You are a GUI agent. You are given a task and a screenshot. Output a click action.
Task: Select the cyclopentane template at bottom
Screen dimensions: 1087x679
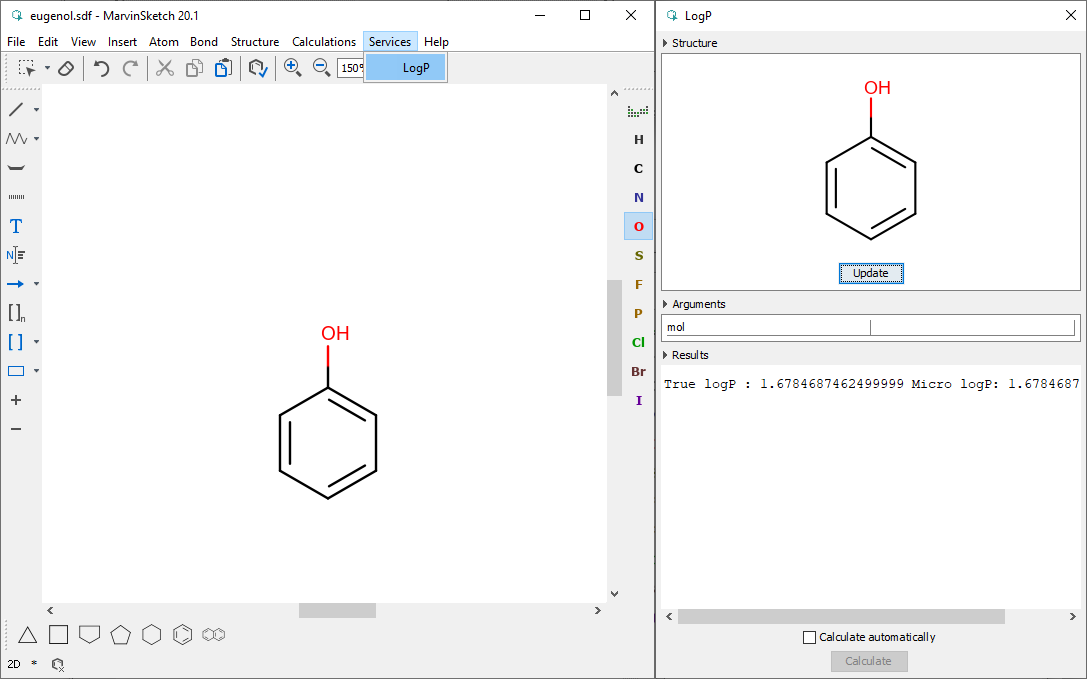[120, 634]
